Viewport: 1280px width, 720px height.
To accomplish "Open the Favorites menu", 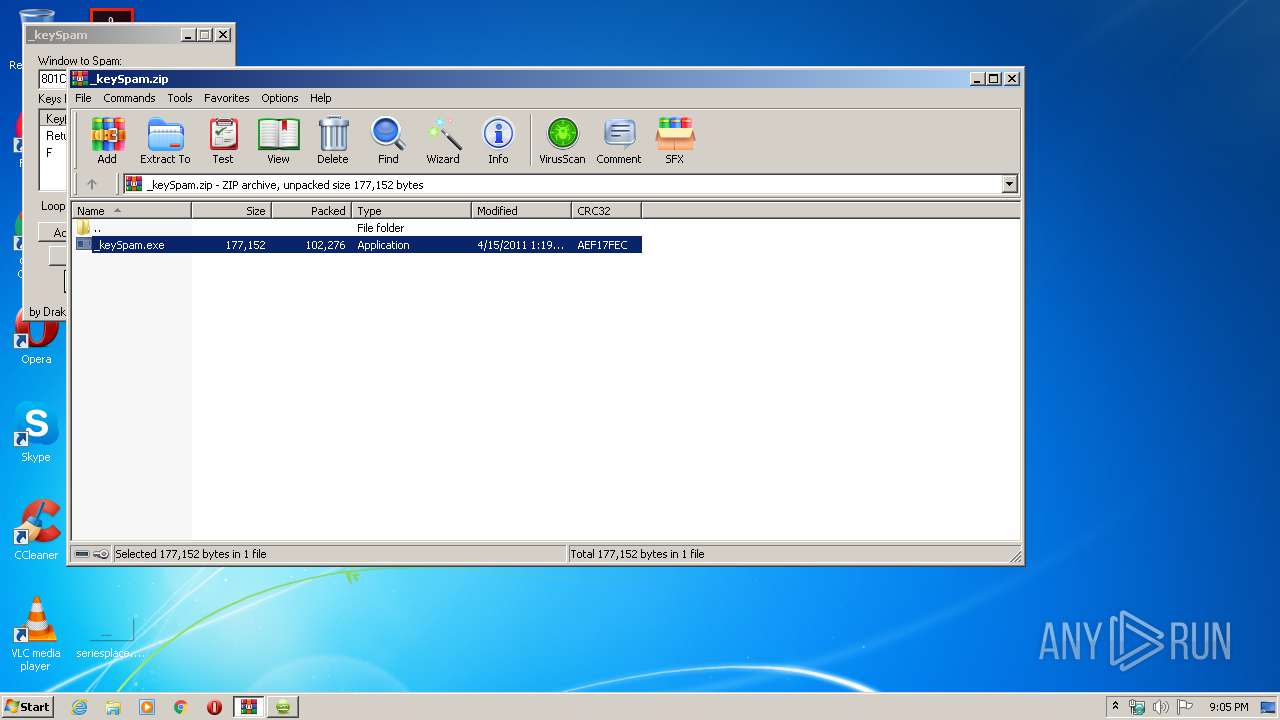I will (x=227, y=98).
